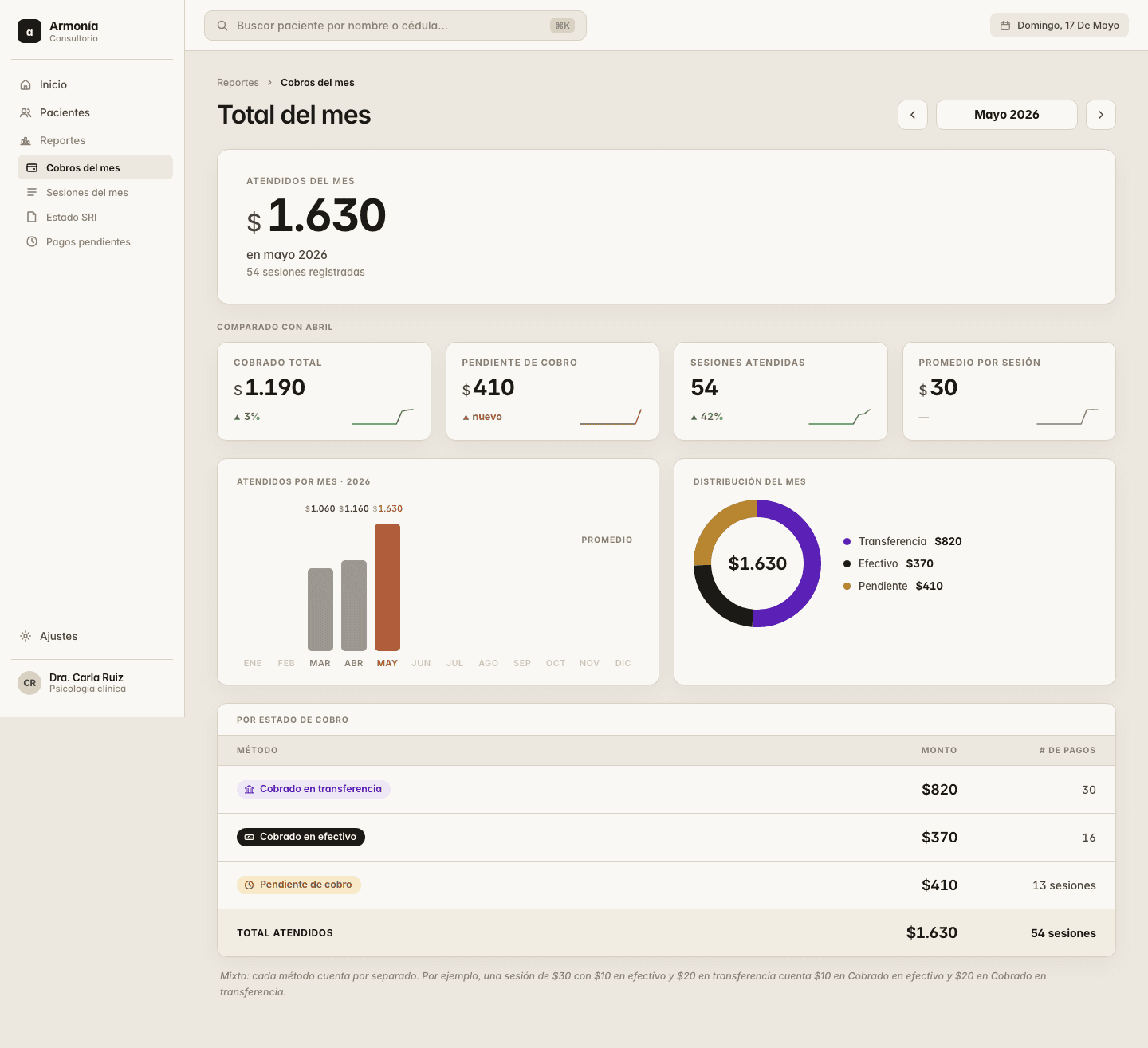This screenshot has height=1048, width=1148.
Task: Click the Pendiente de cobro badge
Action: click(299, 885)
